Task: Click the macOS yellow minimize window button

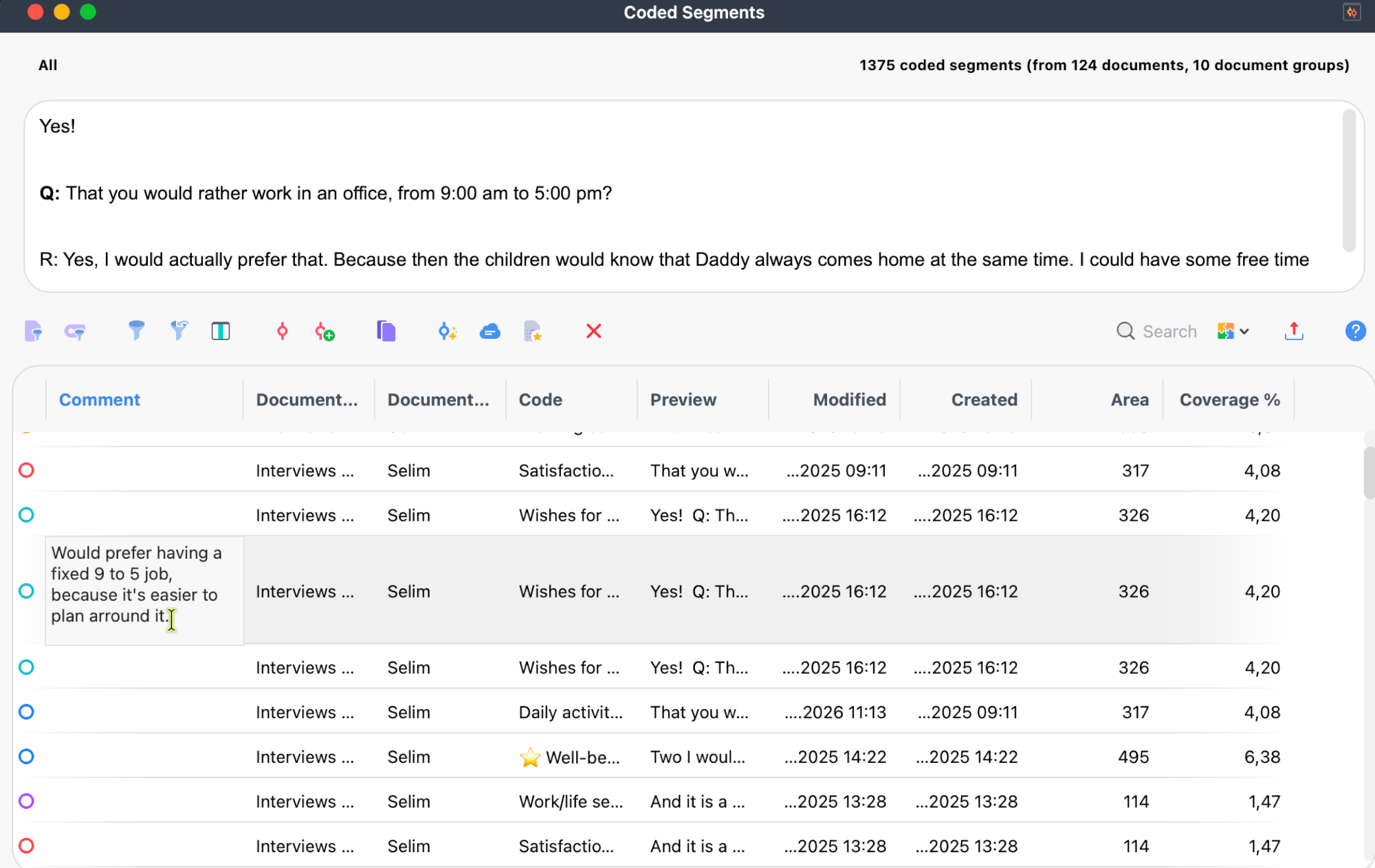Action: click(62, 12)
